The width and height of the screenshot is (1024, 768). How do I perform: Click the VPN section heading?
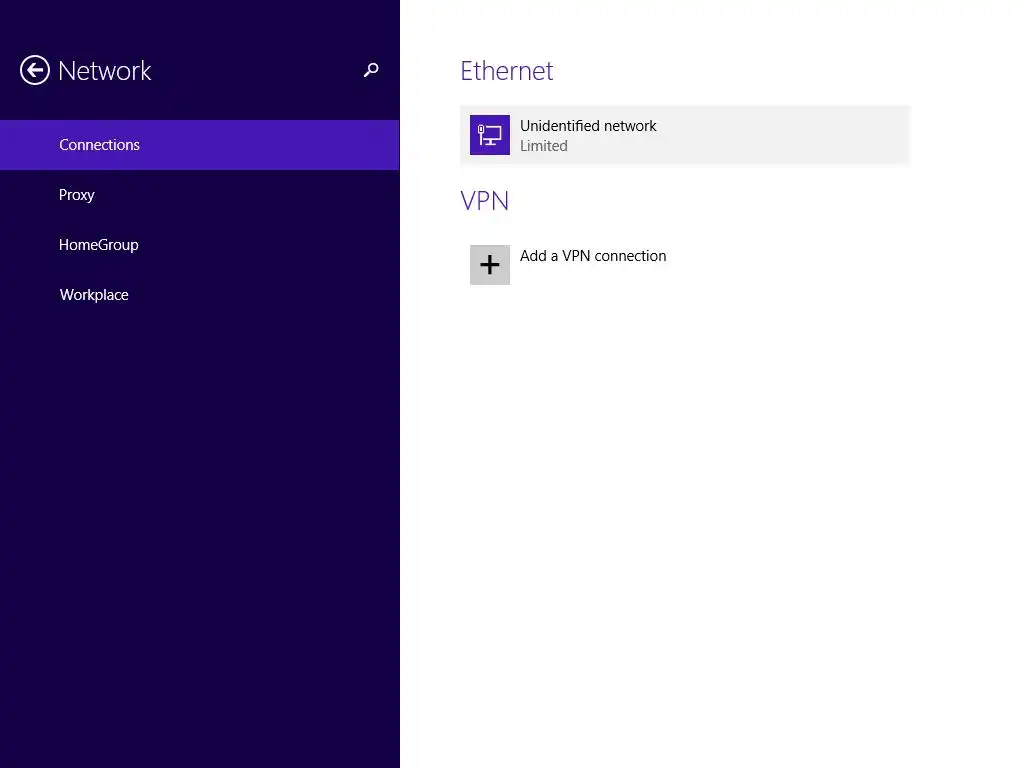pyautogui.click(x=485, y=201)
